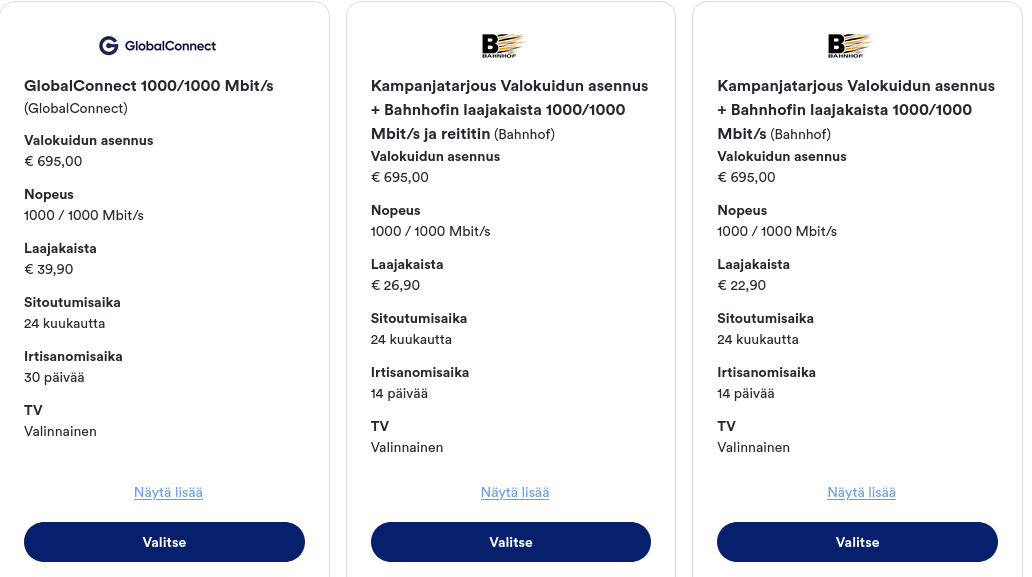
Task: Click the '30 päivää' notice period value
Action: click(54, 377)
